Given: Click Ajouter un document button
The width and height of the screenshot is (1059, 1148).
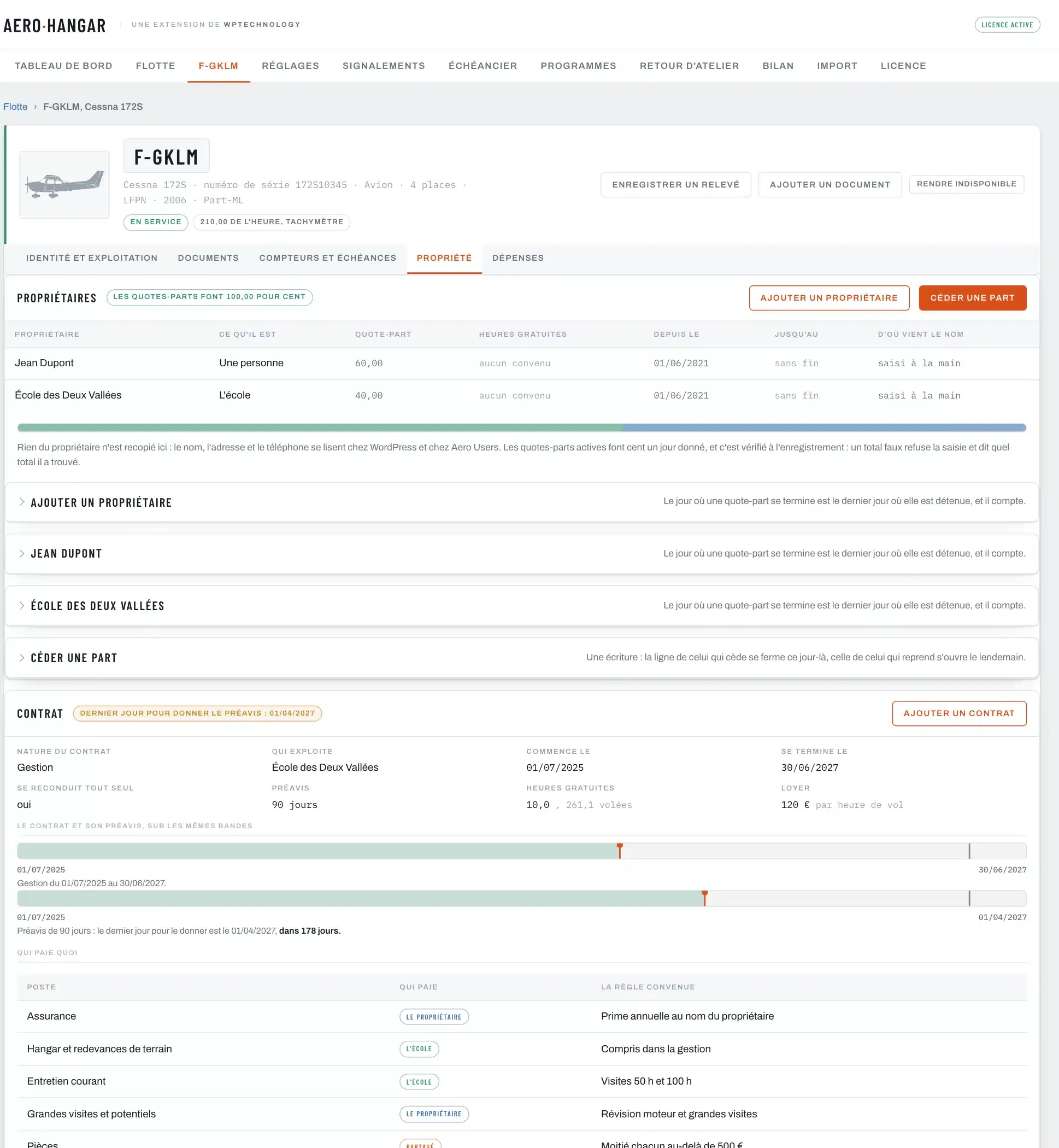Looking at the screenshot, I should click(830, 185).
